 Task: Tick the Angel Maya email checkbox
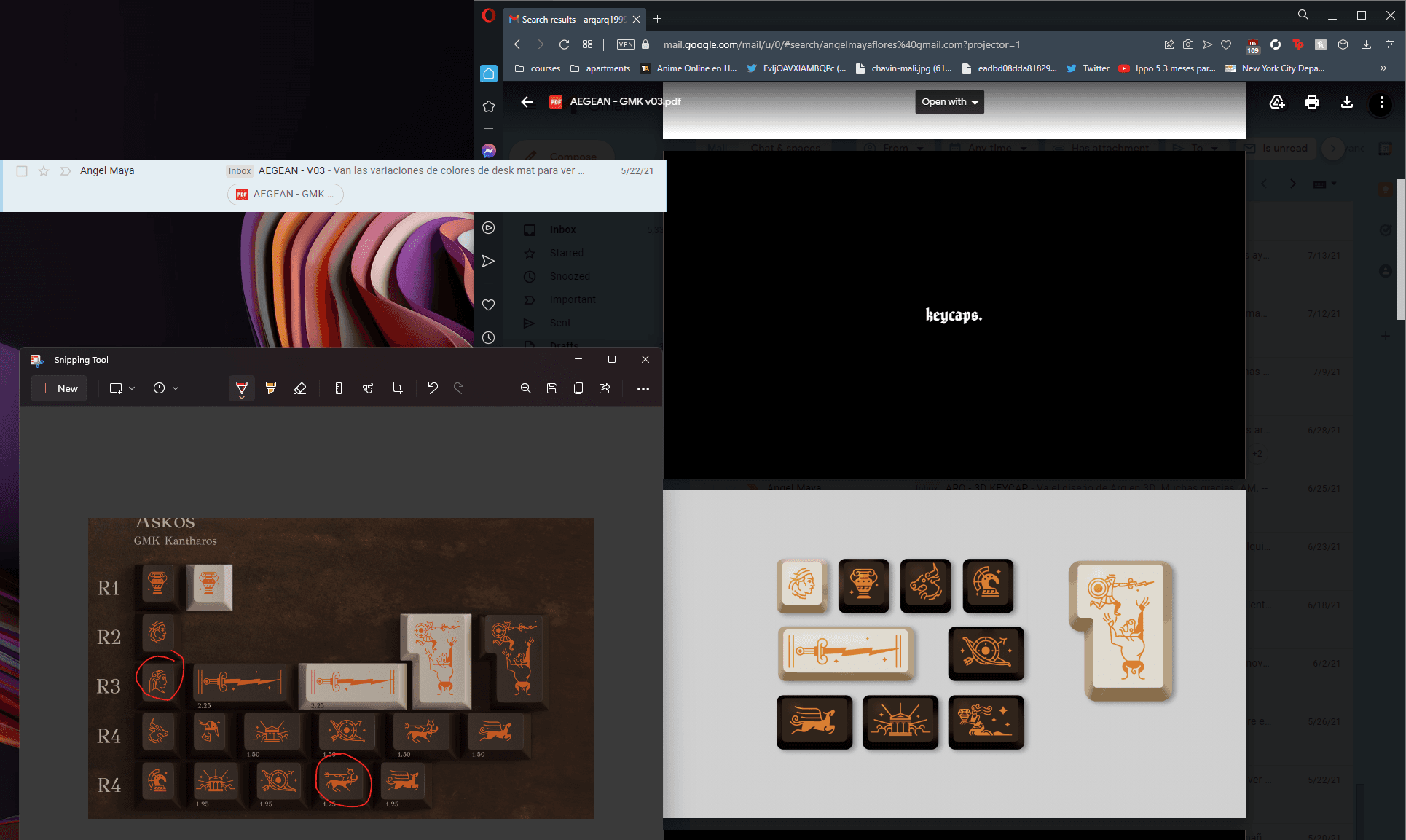tap(22, 170)
